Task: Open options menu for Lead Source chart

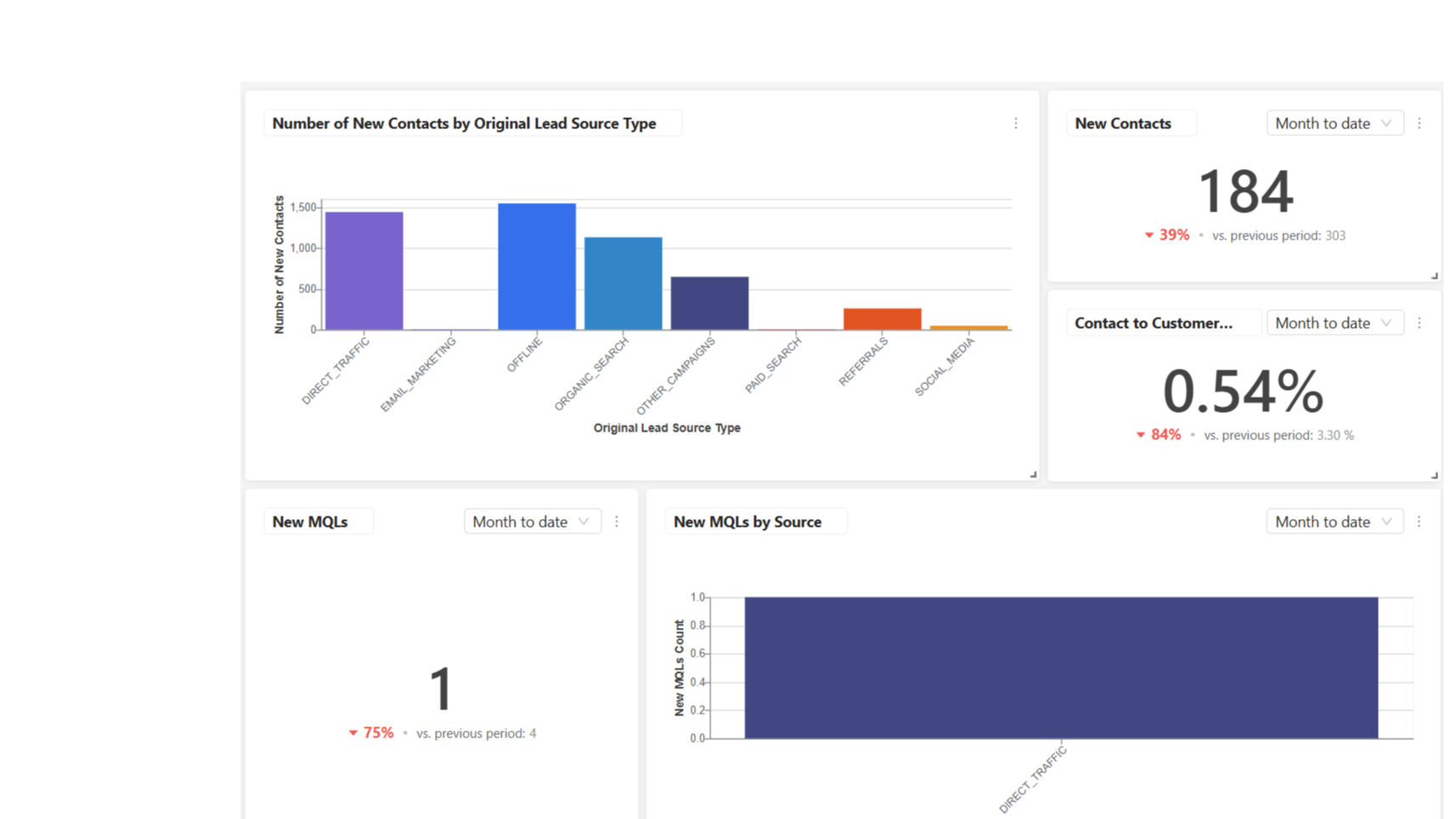Action: (1015, 124)
